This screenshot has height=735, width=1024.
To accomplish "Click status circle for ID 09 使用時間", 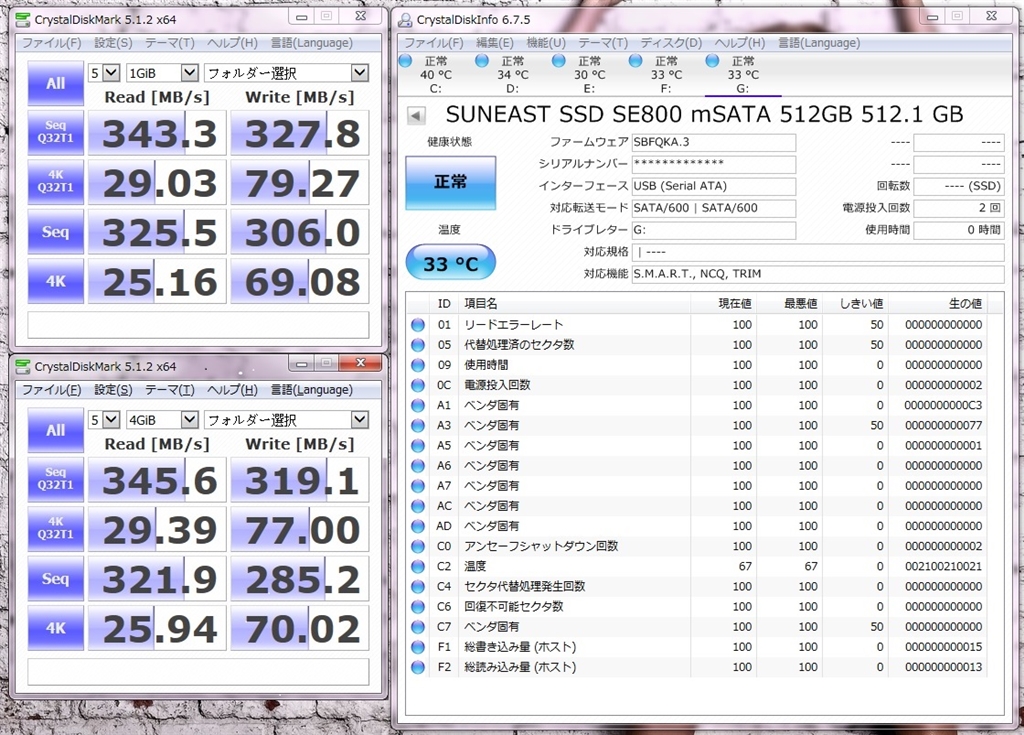I will point(418,365).
